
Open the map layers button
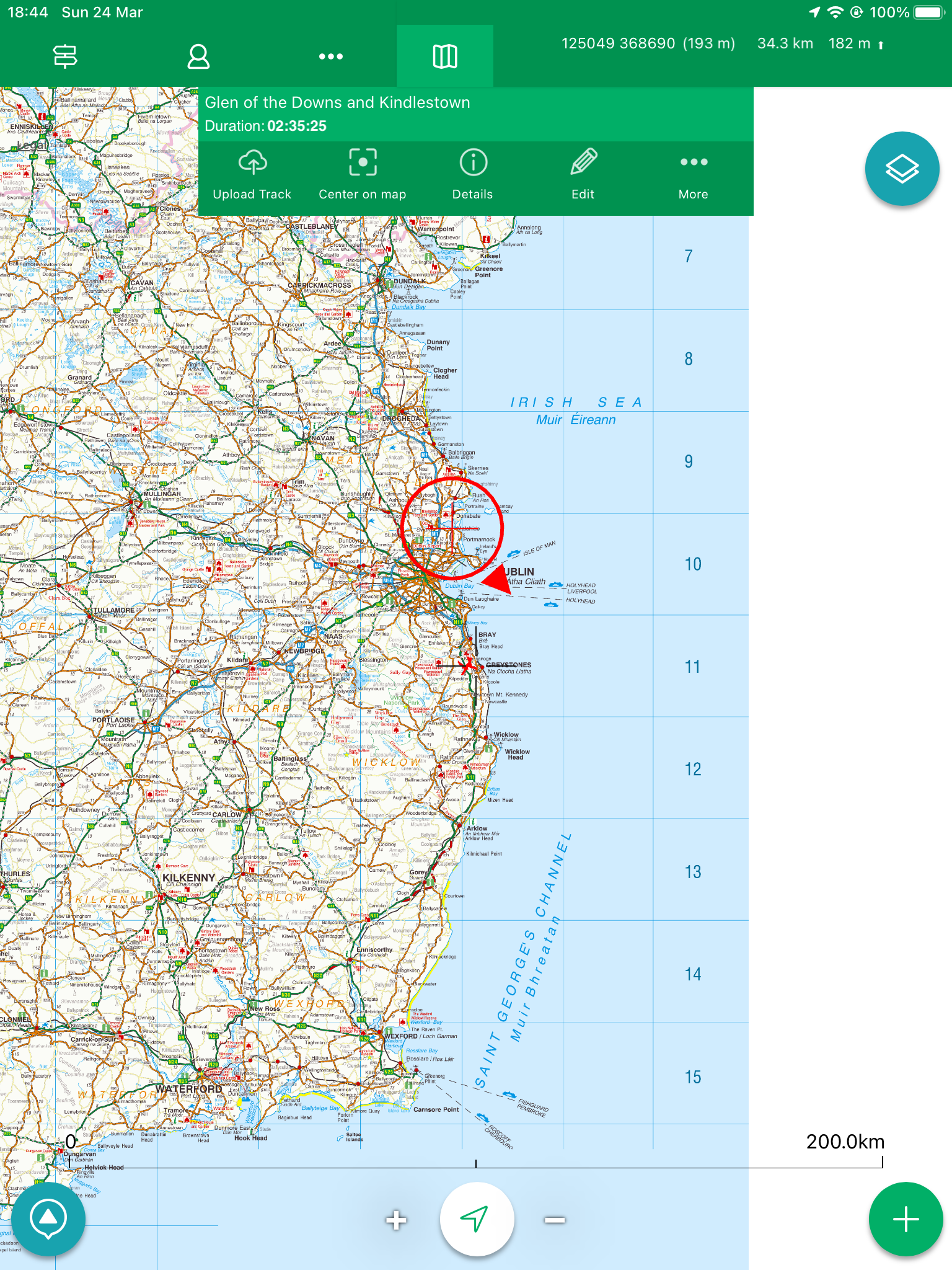point(902,169)
